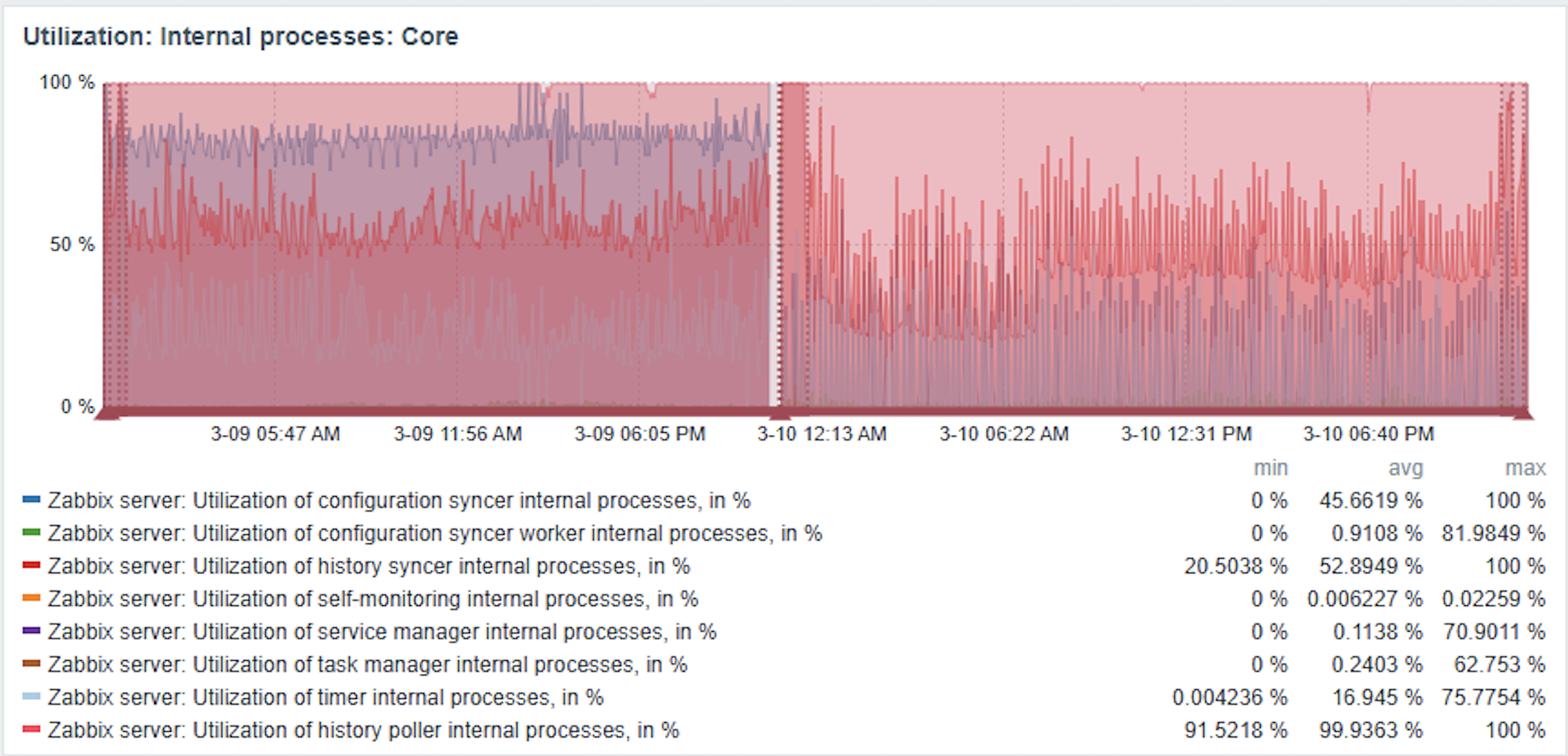Screen dimensions: 1568x756
Task: Click the 3-10 12:13 AM time axis label
Action: coord(821,434)
